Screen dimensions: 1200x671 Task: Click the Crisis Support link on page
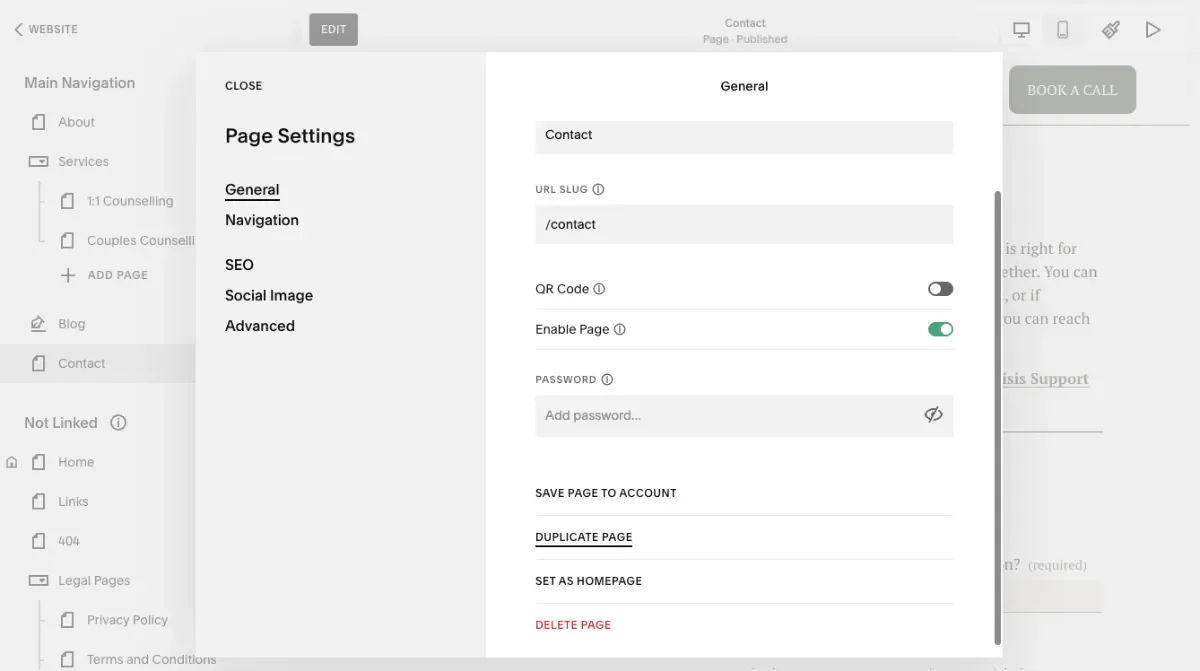click(1045, 379)
